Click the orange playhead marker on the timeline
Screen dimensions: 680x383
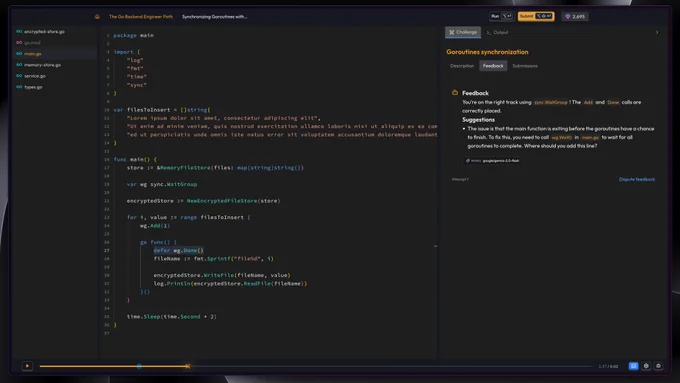tap(187, 366)
